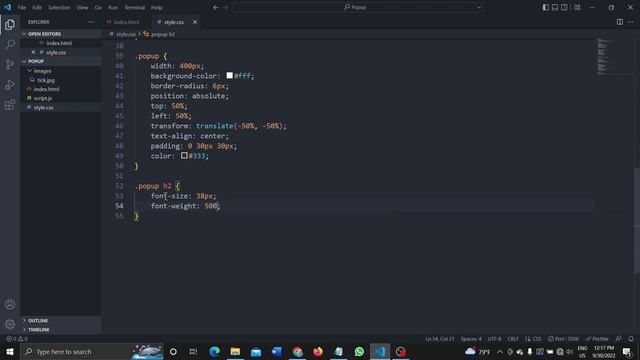The image size is (640, 360).
Task: Toggle the secondary side bar layout icon
Action: 564,7
